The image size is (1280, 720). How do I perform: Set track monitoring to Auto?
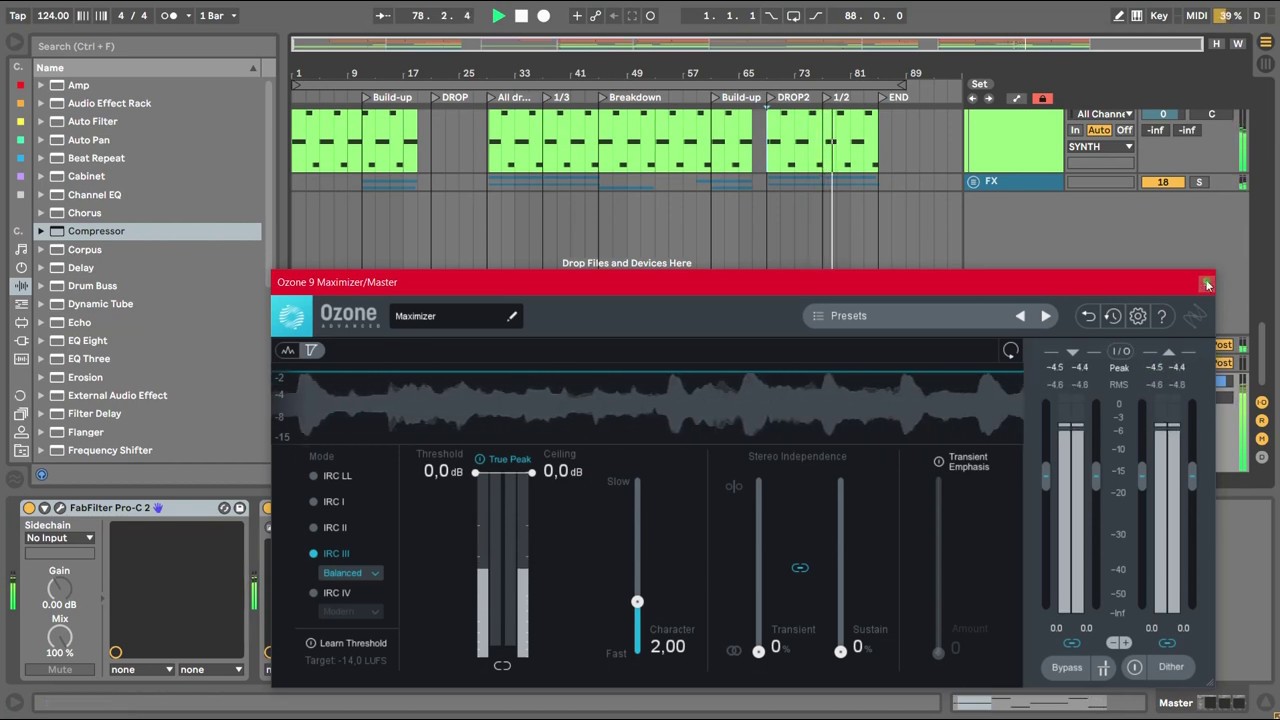pos(1099,131)
